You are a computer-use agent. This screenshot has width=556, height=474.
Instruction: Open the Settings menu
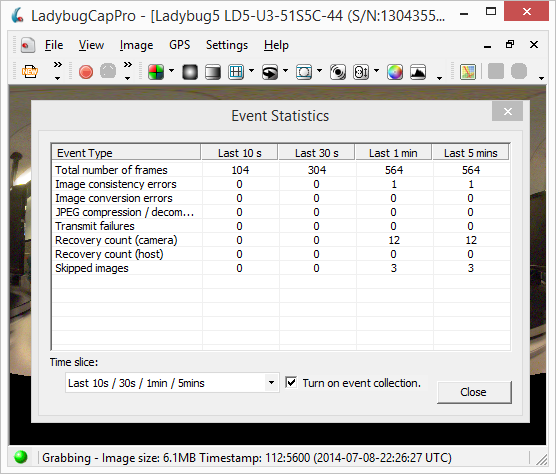pos(227,45)
